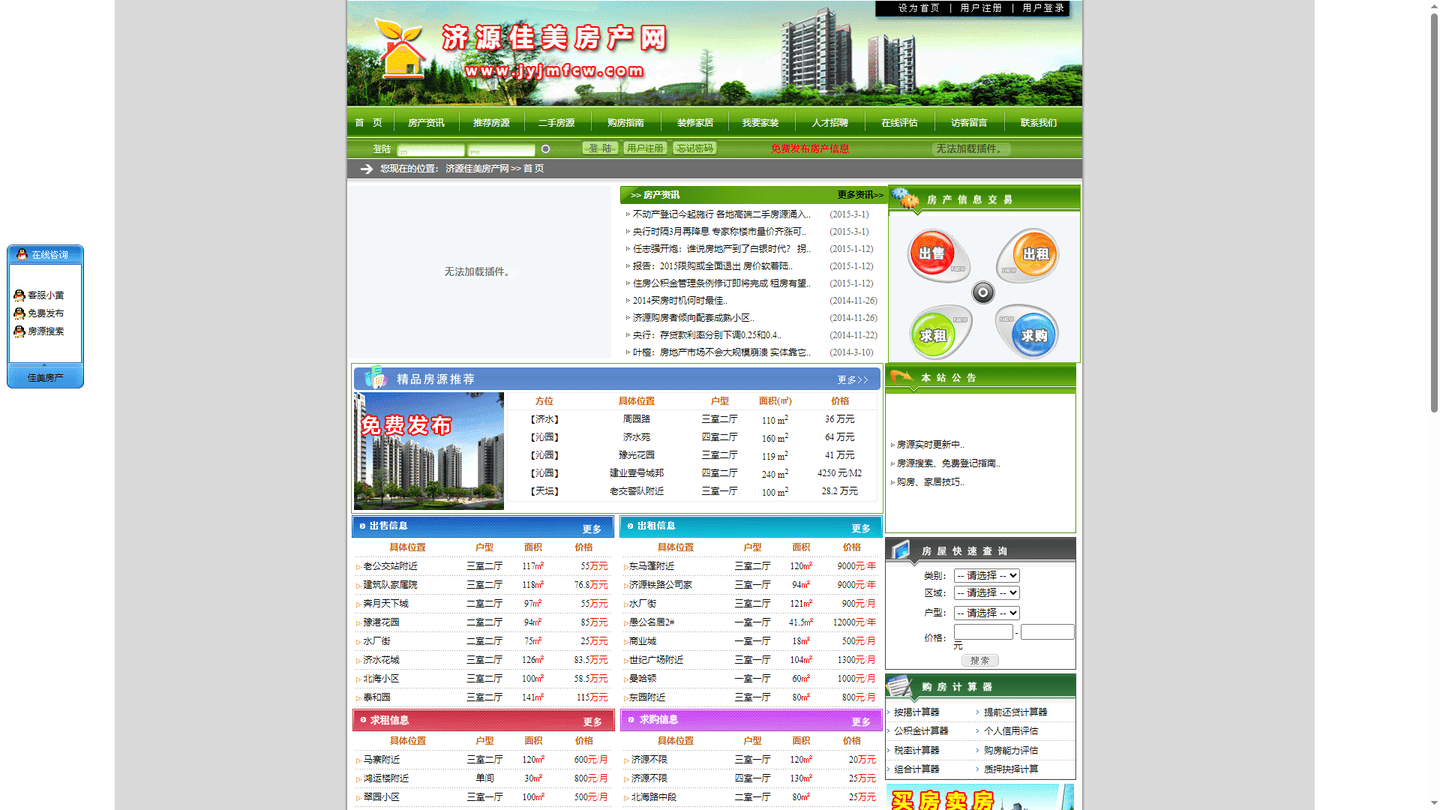Open 联系我们 in the navigation bar
1440x810 pixels.
point(1038,123)
